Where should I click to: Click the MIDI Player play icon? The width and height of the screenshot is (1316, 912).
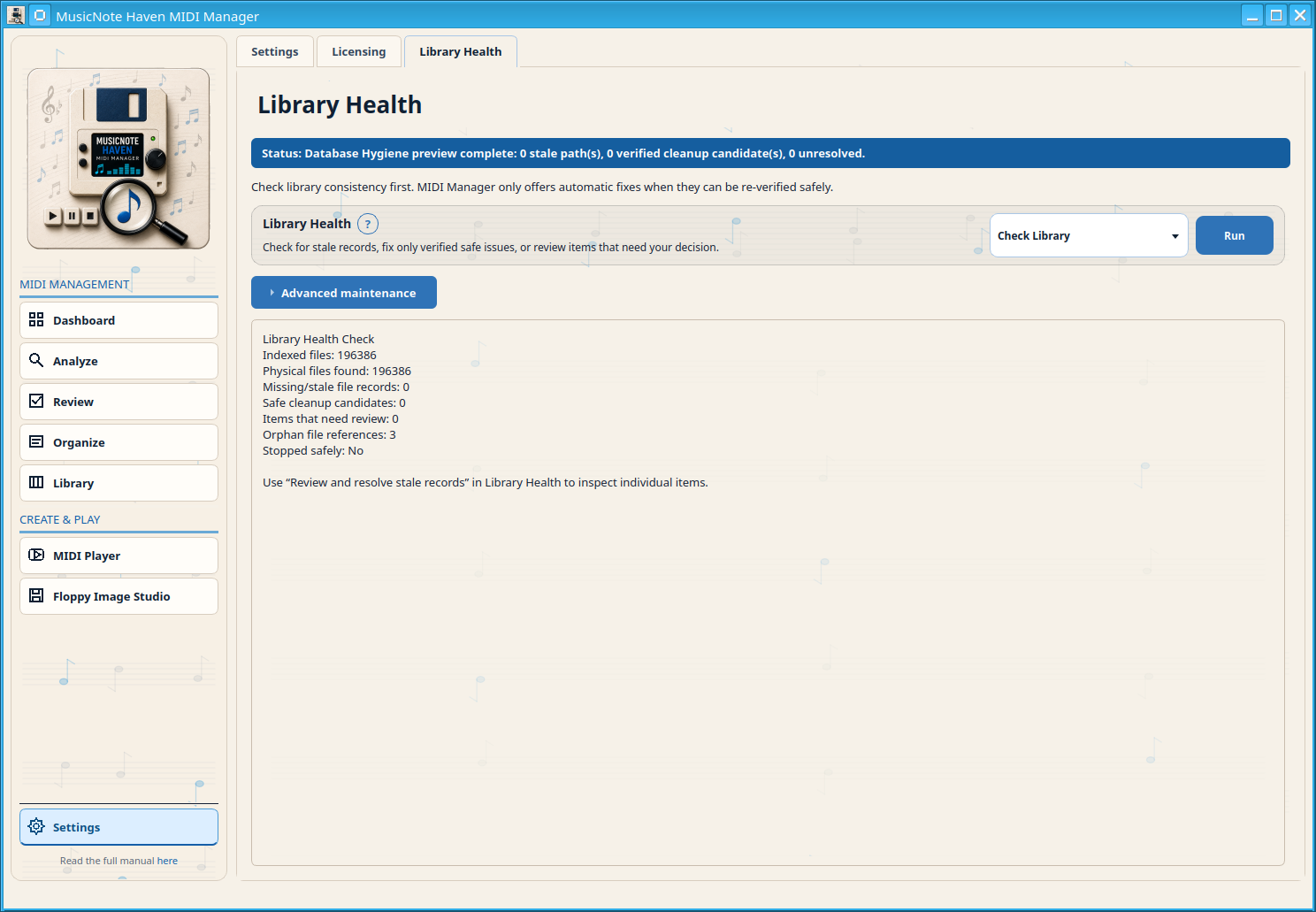[36, 555]
